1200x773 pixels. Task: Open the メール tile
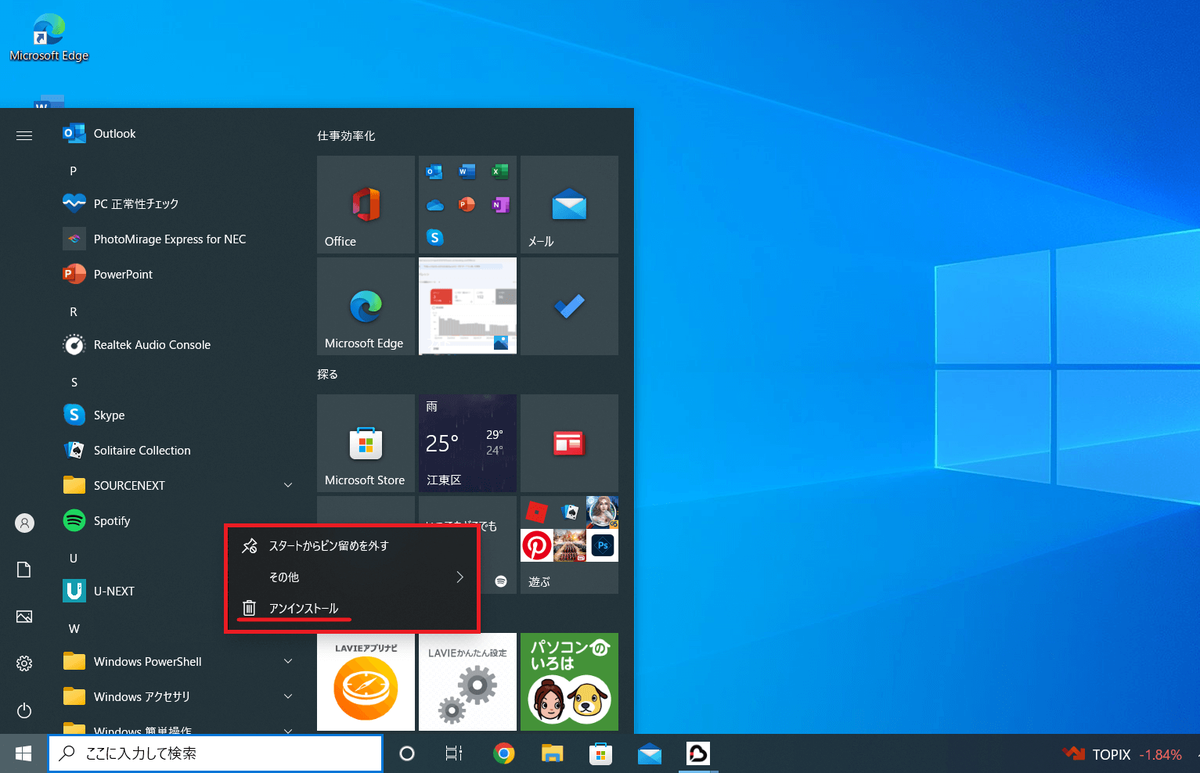[x=569, y=204]
